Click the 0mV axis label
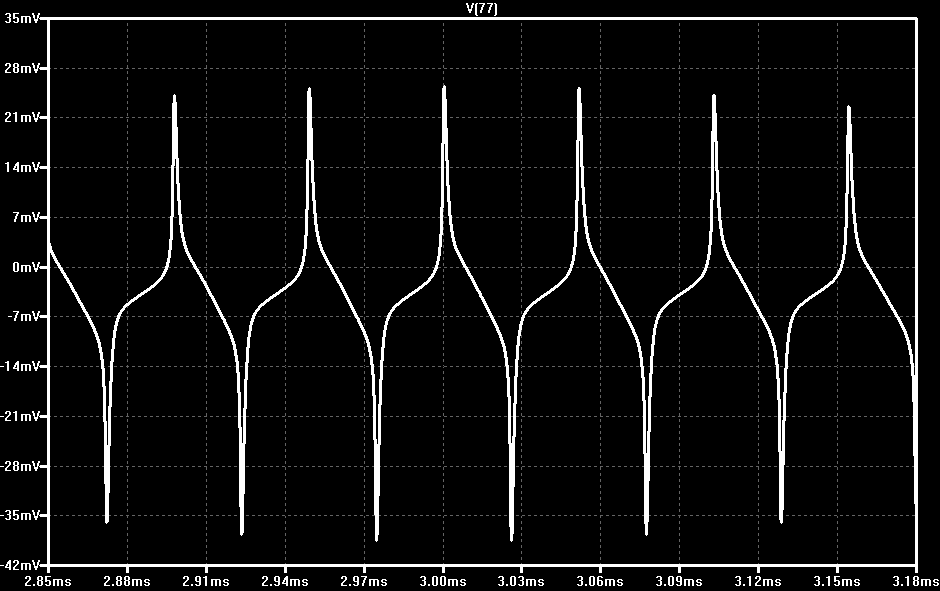The height and width of the screenshot is (591, 940). [x=26, y=267]
